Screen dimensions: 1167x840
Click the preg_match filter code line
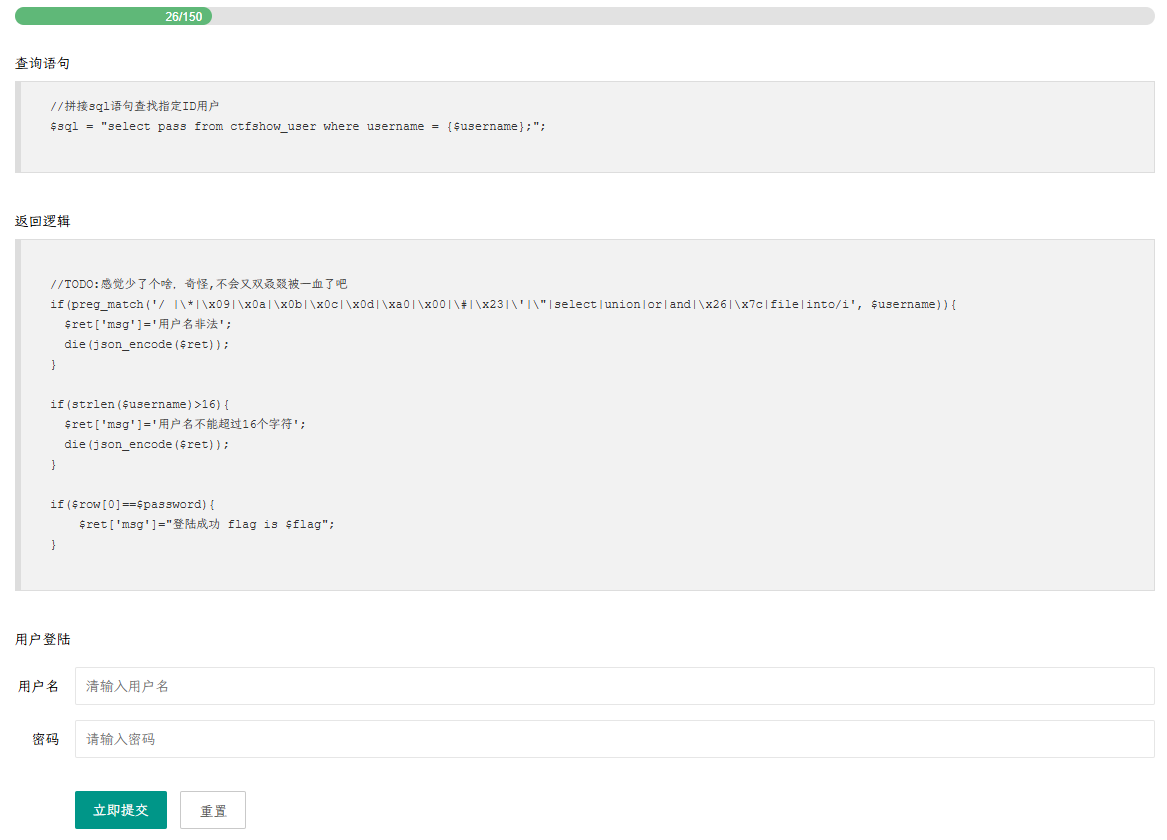[503, 304]
